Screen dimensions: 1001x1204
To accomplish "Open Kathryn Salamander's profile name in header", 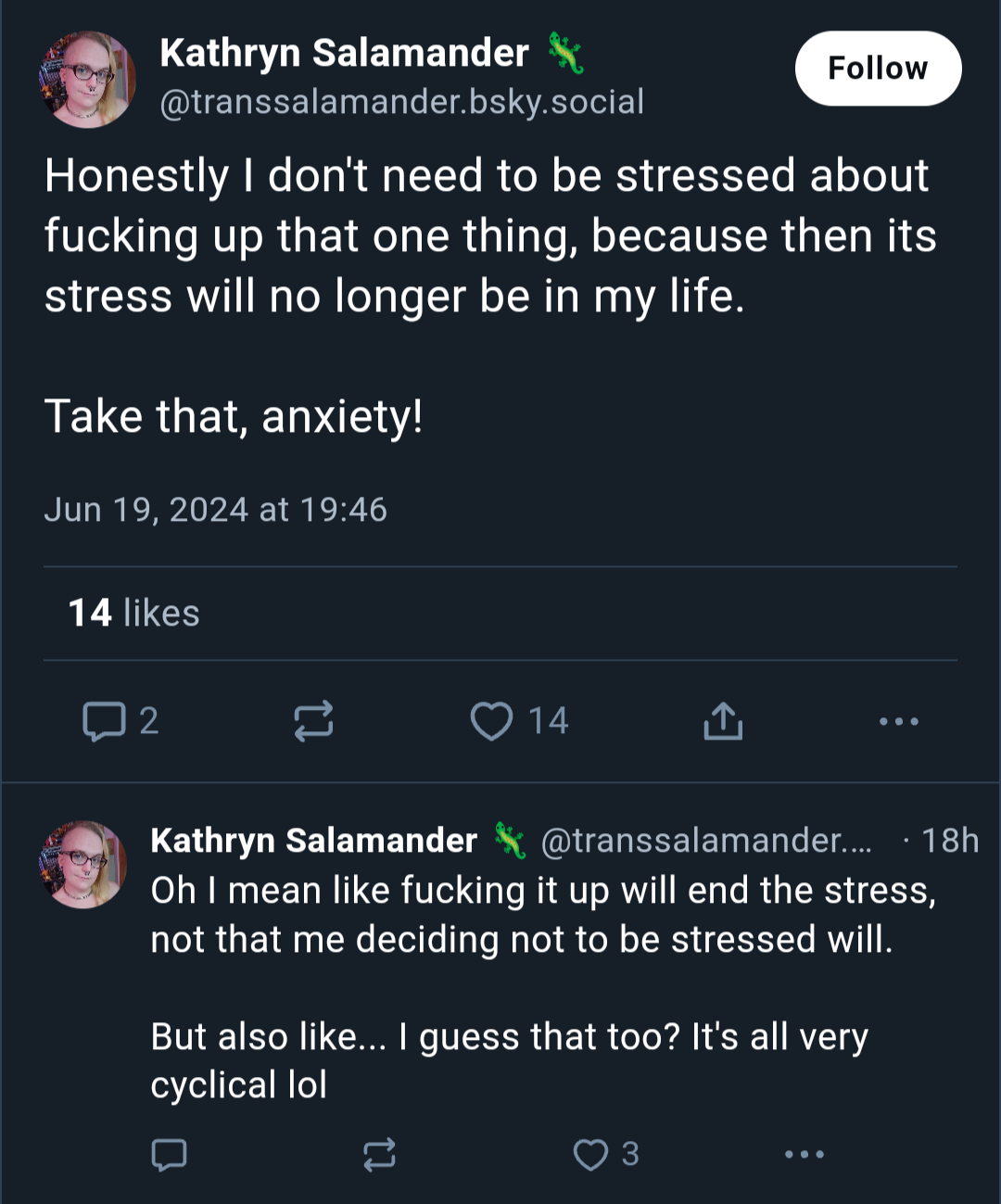I will (x=345, y=53).
